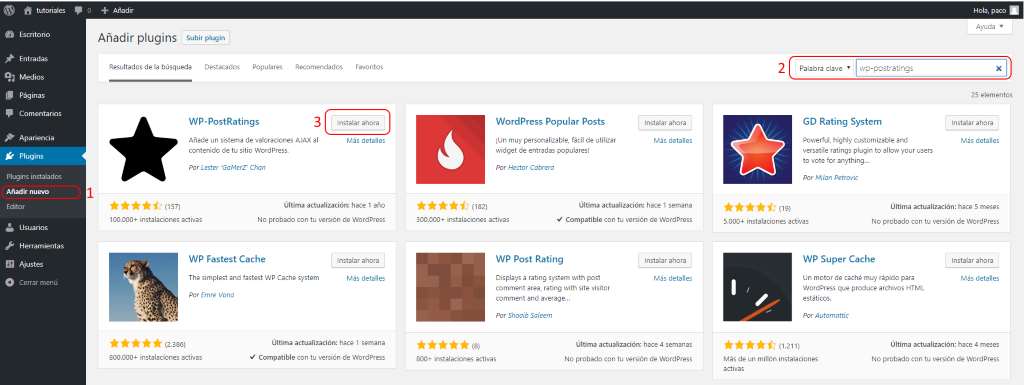
Task: Open author link Automattic
Action: pos(832,315)
